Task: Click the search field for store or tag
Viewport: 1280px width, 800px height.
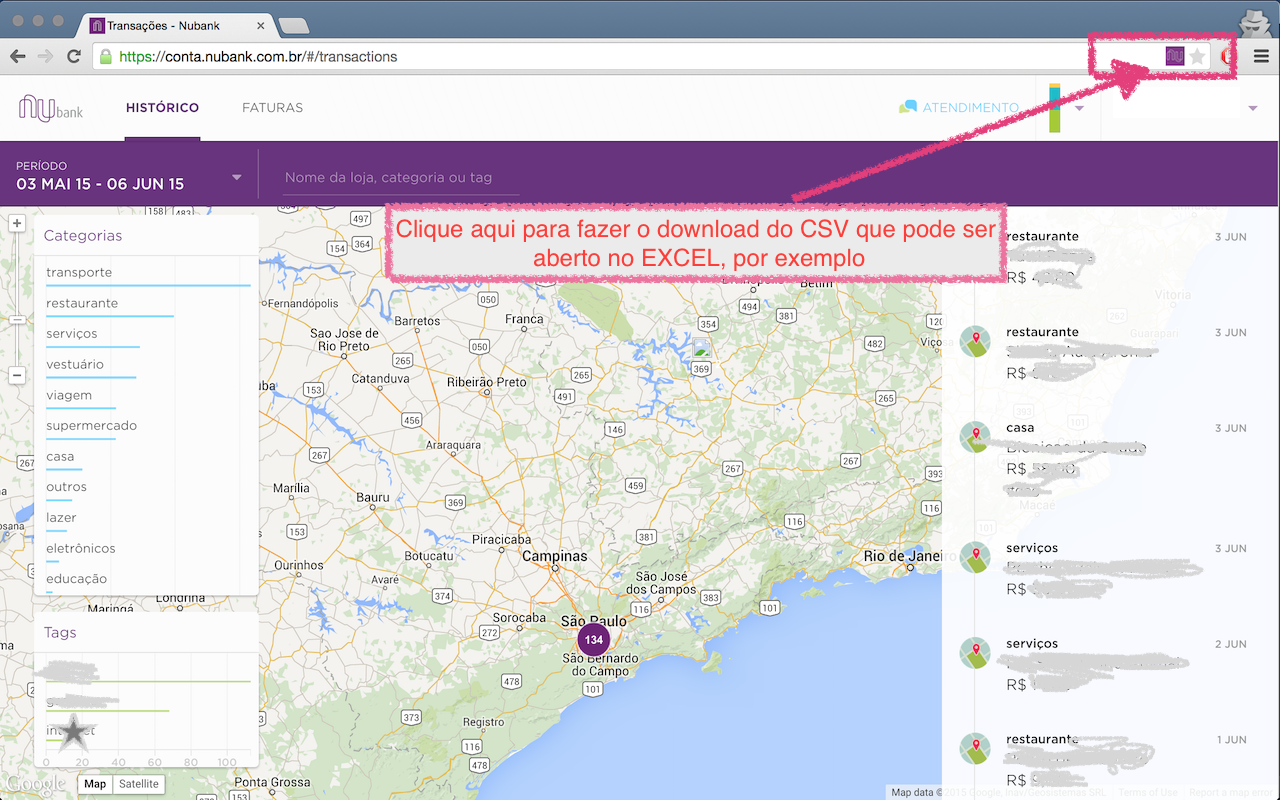Action: point(401,178)
